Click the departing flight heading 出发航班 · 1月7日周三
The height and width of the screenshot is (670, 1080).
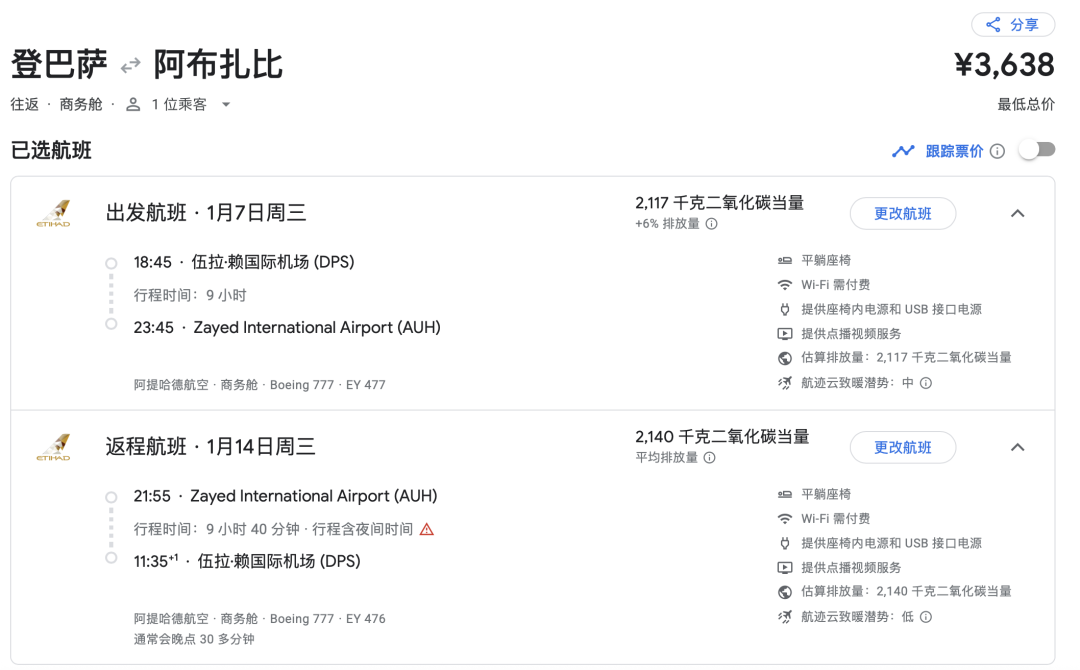pyautogui.click(x=206, y=213)
